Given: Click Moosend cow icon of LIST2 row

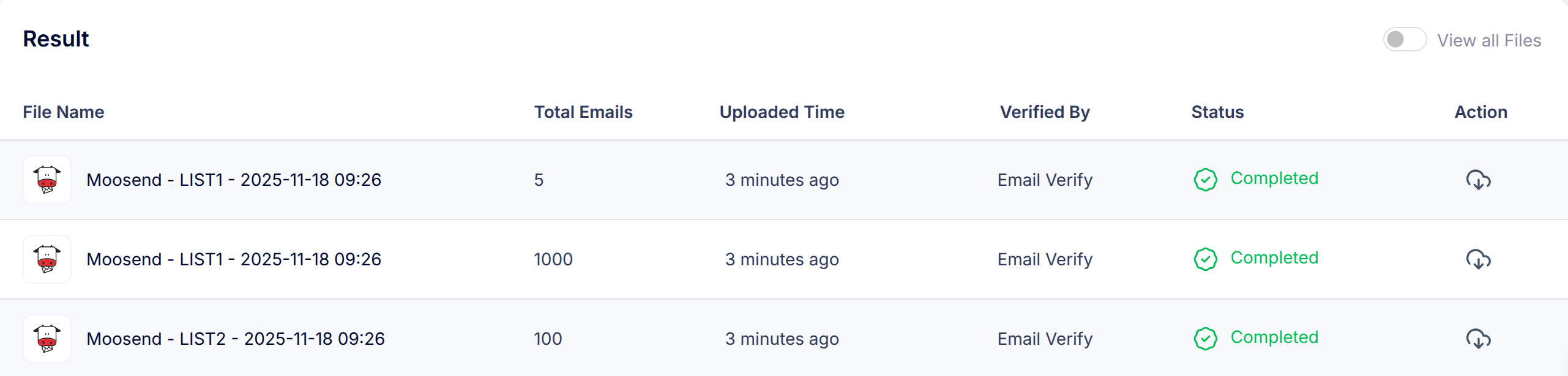Looking at the screenshot, I should (x=47, y=339).
